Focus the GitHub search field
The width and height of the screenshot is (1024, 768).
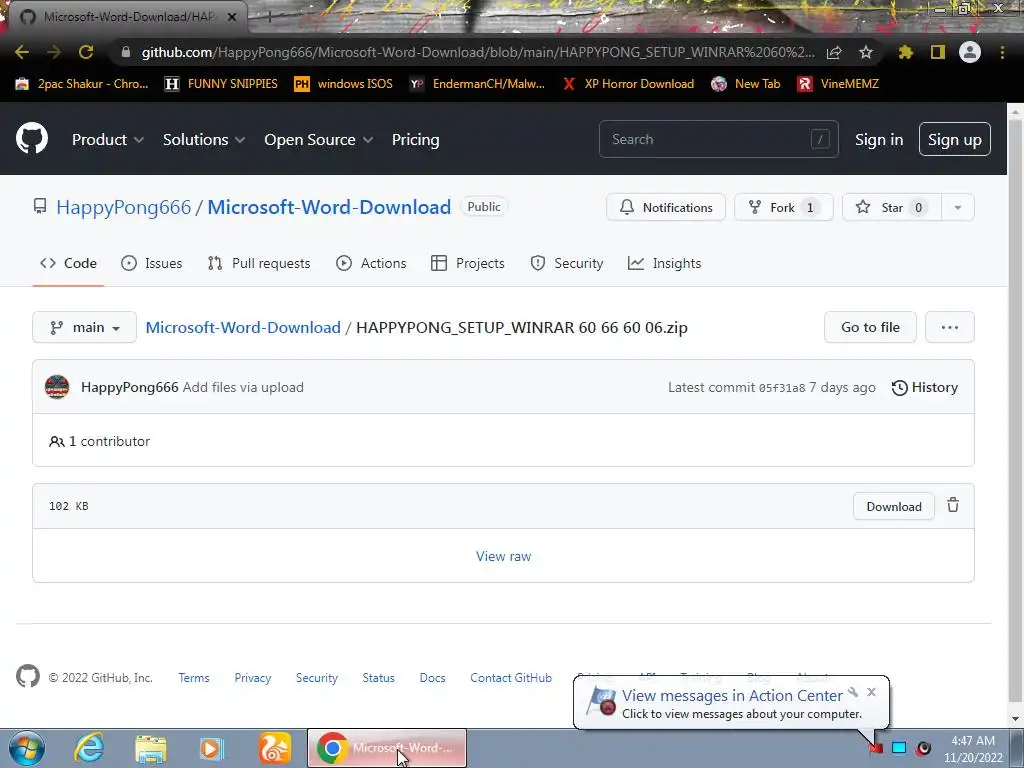click(x=718, y=139)
